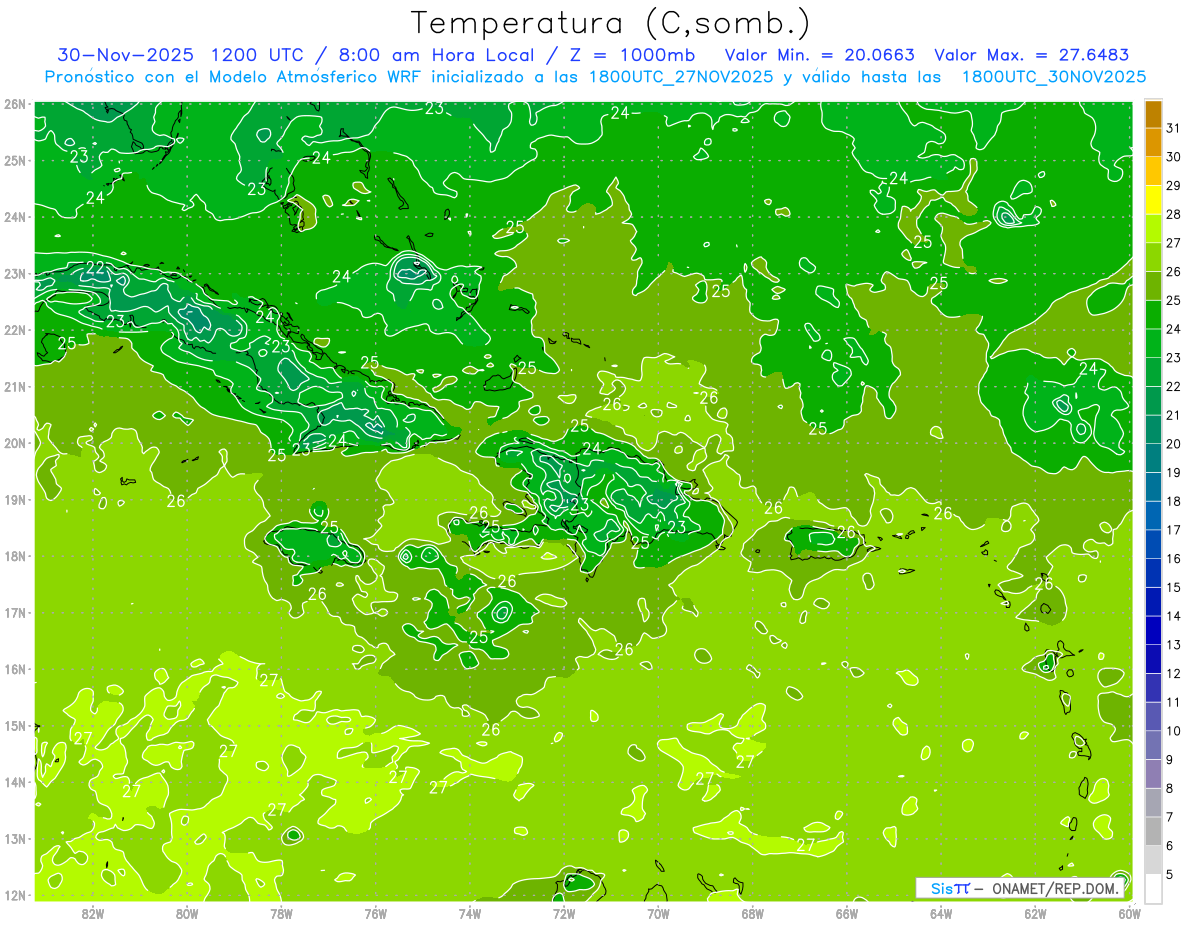Click the 26N latitude axis label
The image size is (1200, 927).
(15, 104)
